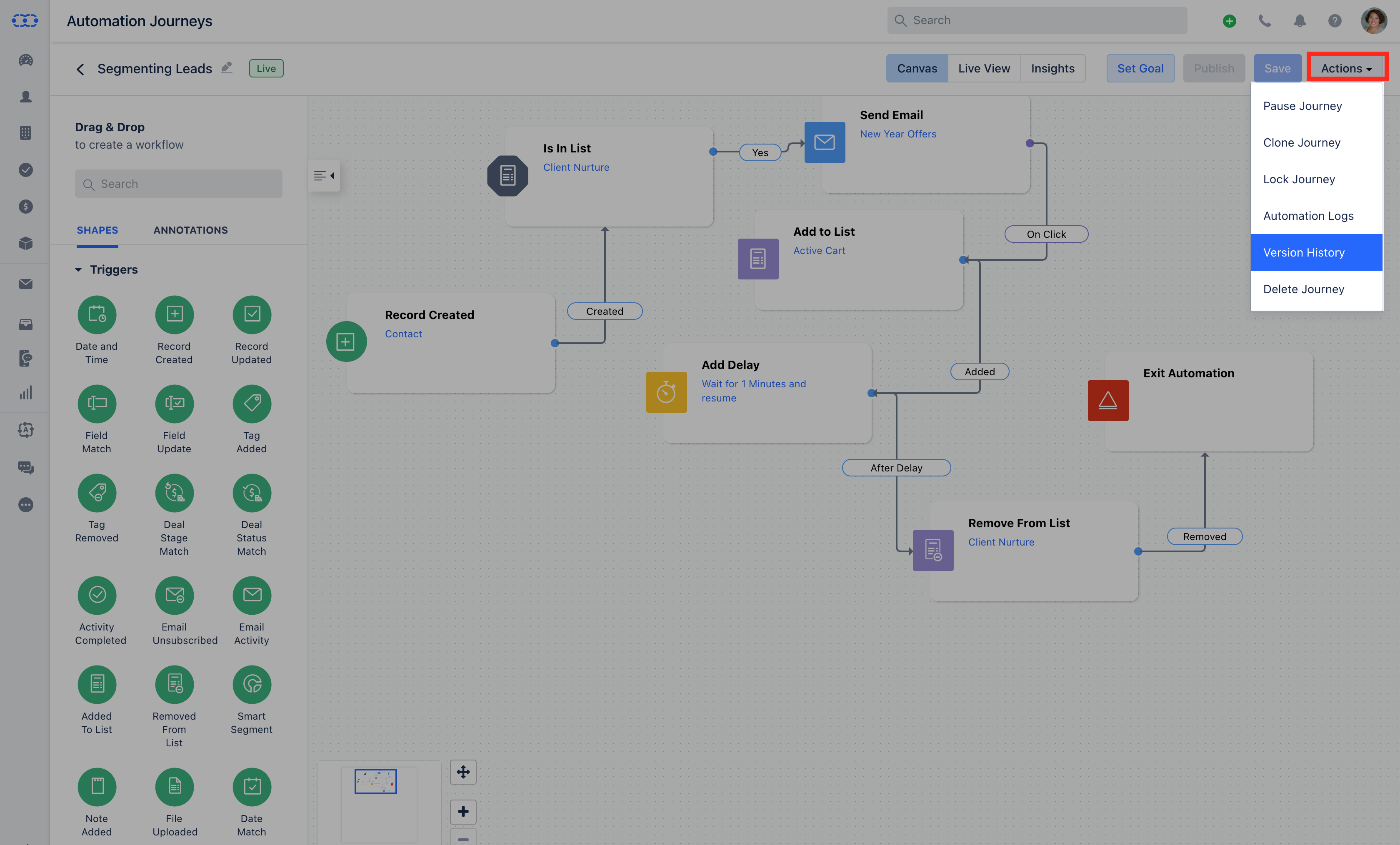Select Lock Journey menu option
This screenshot has height=845, width=1400.
pyautogui.click(x=1317, y=179)
